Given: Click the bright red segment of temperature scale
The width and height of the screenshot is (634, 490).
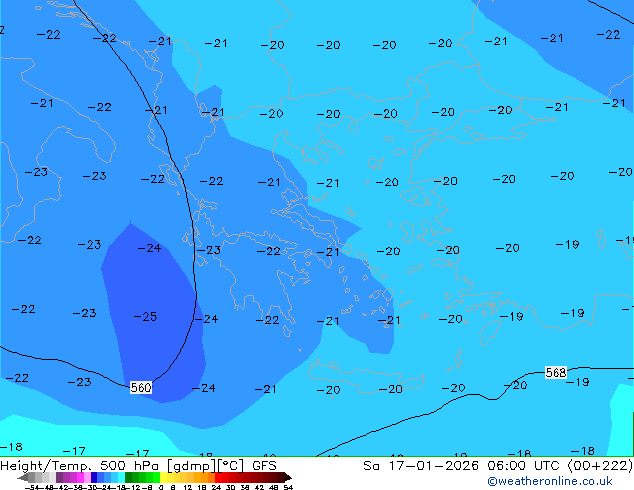Looking at the screenshot, I should point(218,477).
